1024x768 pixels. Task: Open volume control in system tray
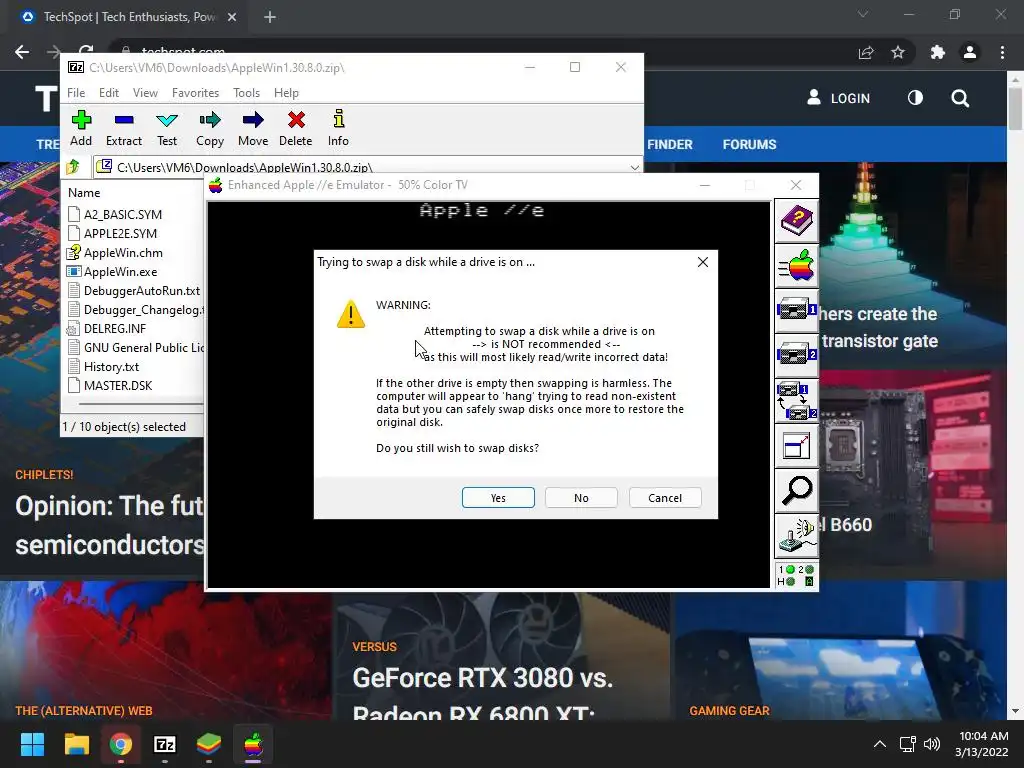[932, 744]
